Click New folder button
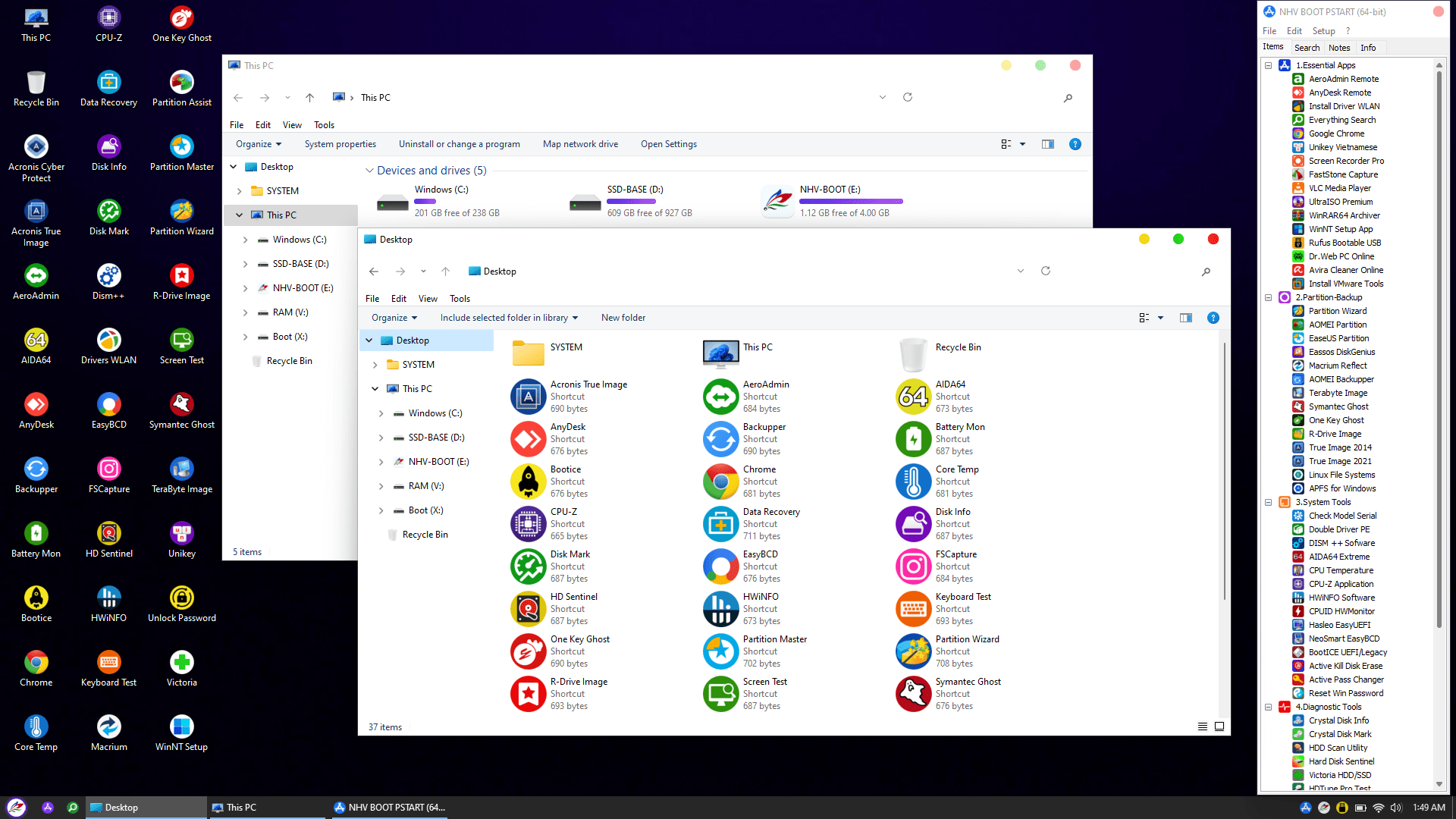Screen dimensions: 1456x819 pyautogui.click(x=623, y=318)
